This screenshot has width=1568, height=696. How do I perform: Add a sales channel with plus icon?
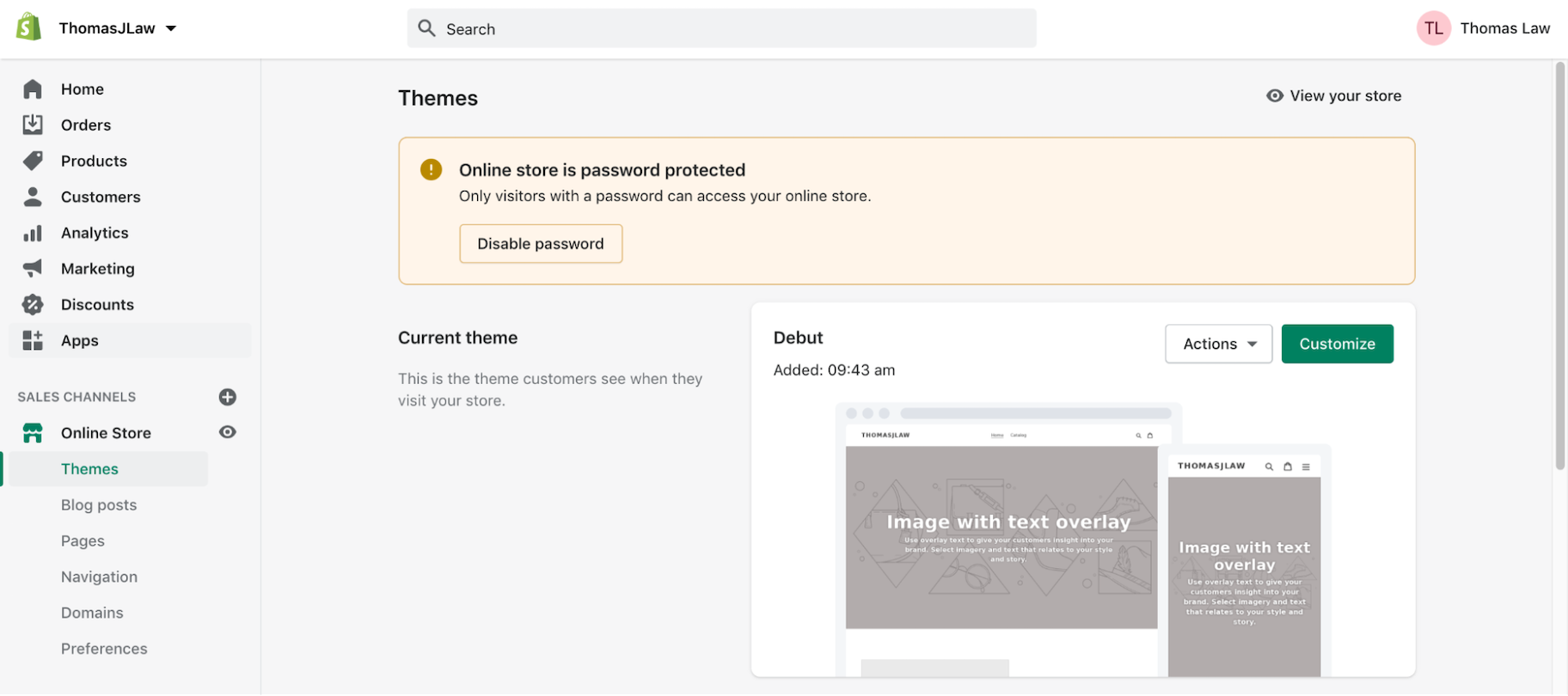point(227,397)
